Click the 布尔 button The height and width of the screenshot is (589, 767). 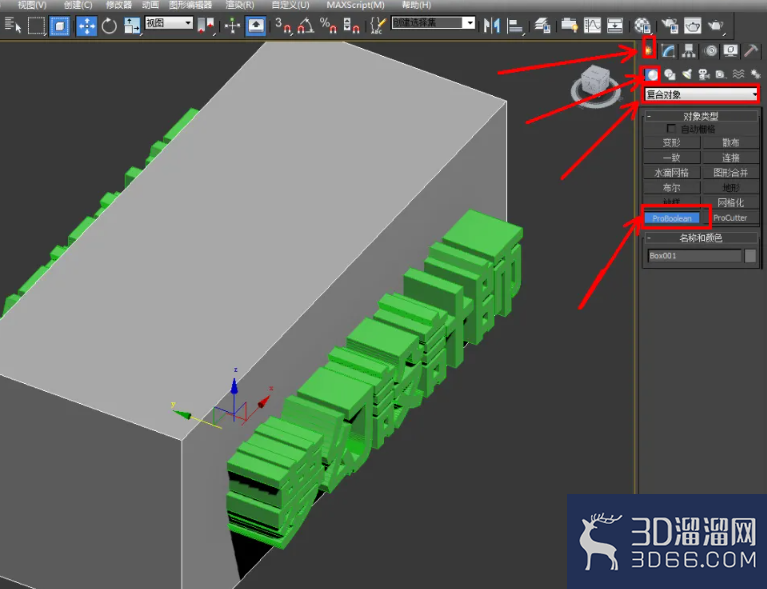672,188
